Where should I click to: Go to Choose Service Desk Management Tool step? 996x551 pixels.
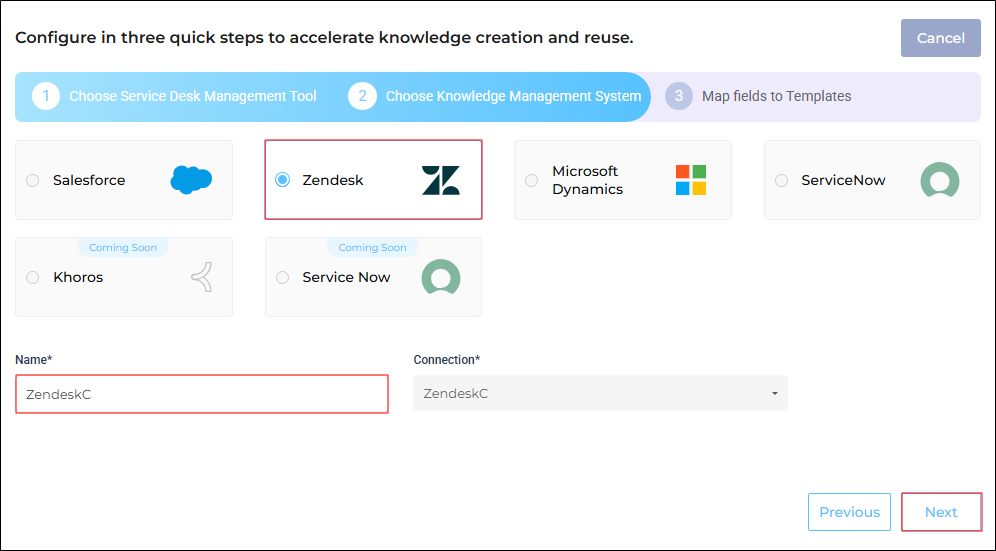point(192,97)
